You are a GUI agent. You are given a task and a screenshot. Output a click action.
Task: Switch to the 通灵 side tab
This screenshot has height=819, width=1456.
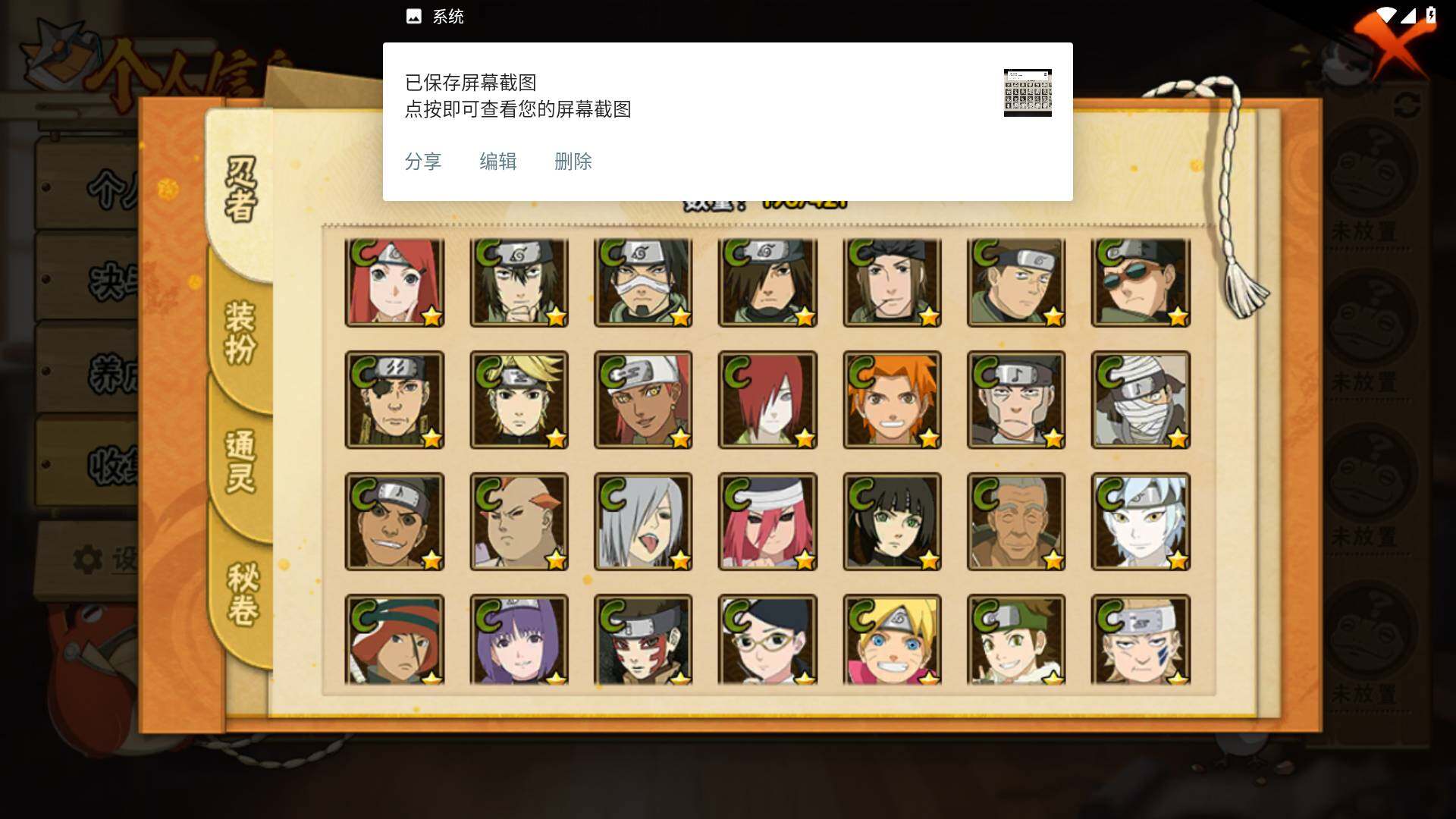click(x=241, y=461)
